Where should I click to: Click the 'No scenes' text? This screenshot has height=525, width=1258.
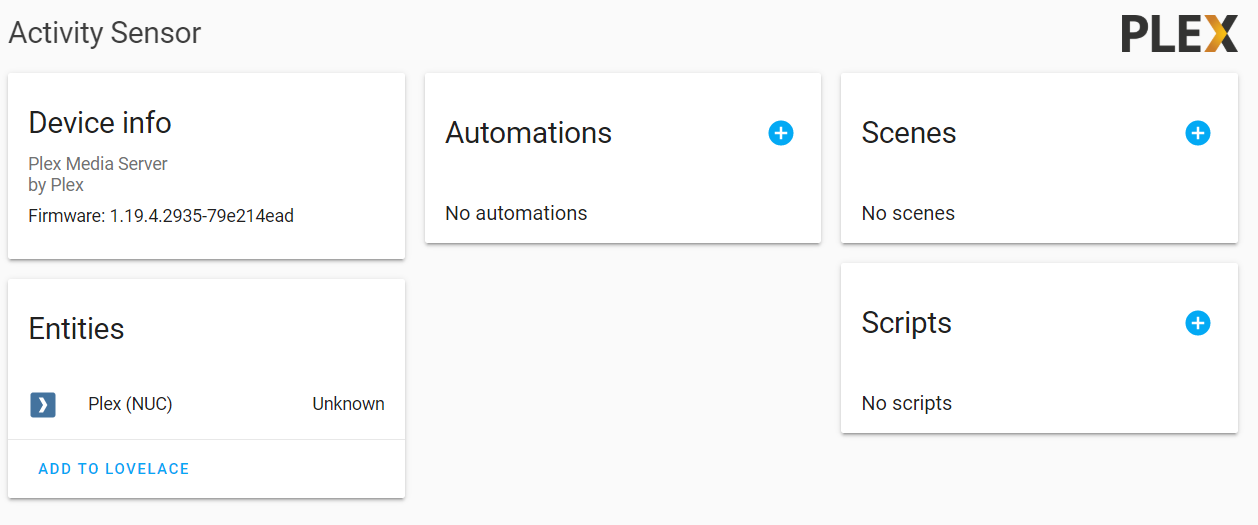pos(908,213)
